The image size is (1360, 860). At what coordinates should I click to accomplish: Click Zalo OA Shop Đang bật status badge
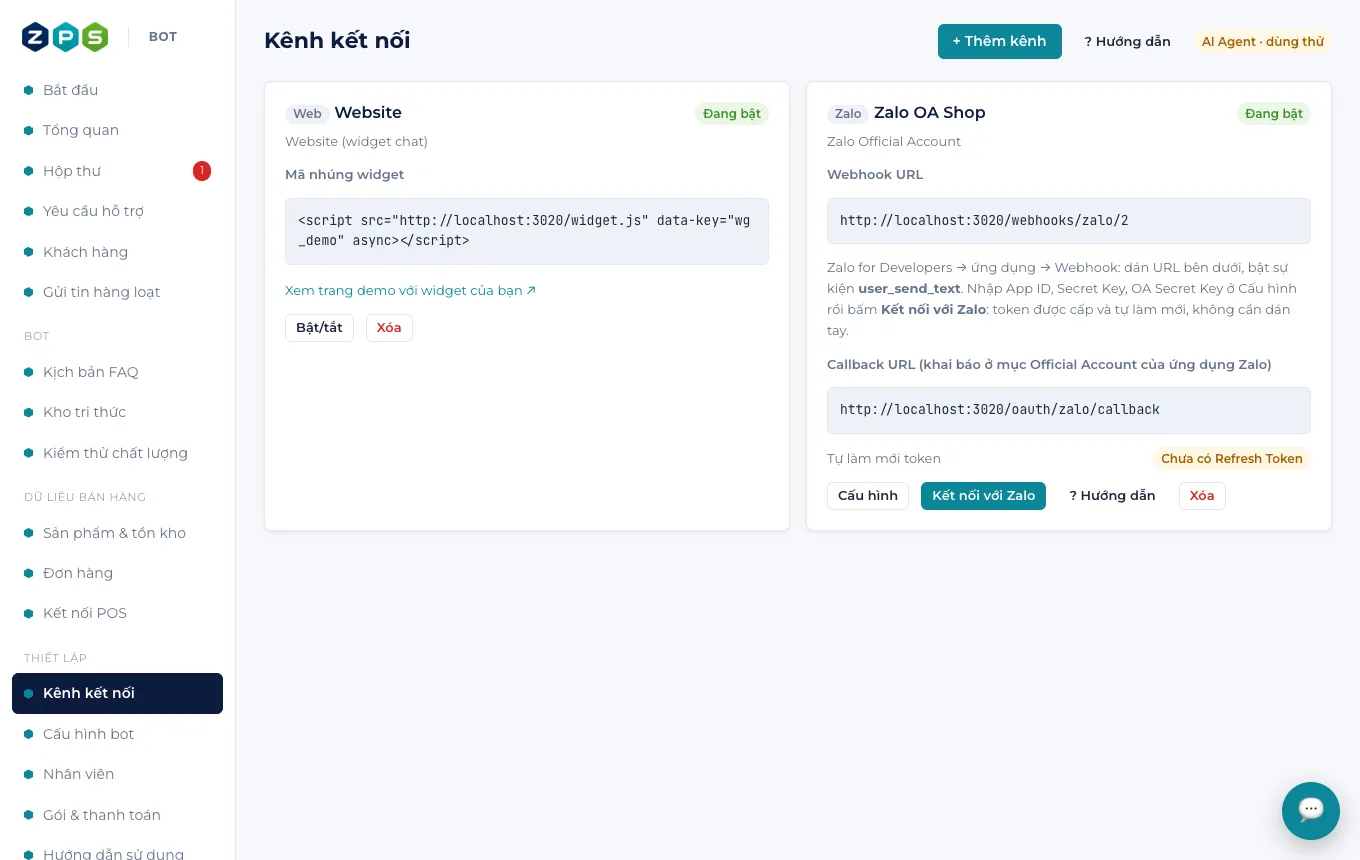point(1274,114)
